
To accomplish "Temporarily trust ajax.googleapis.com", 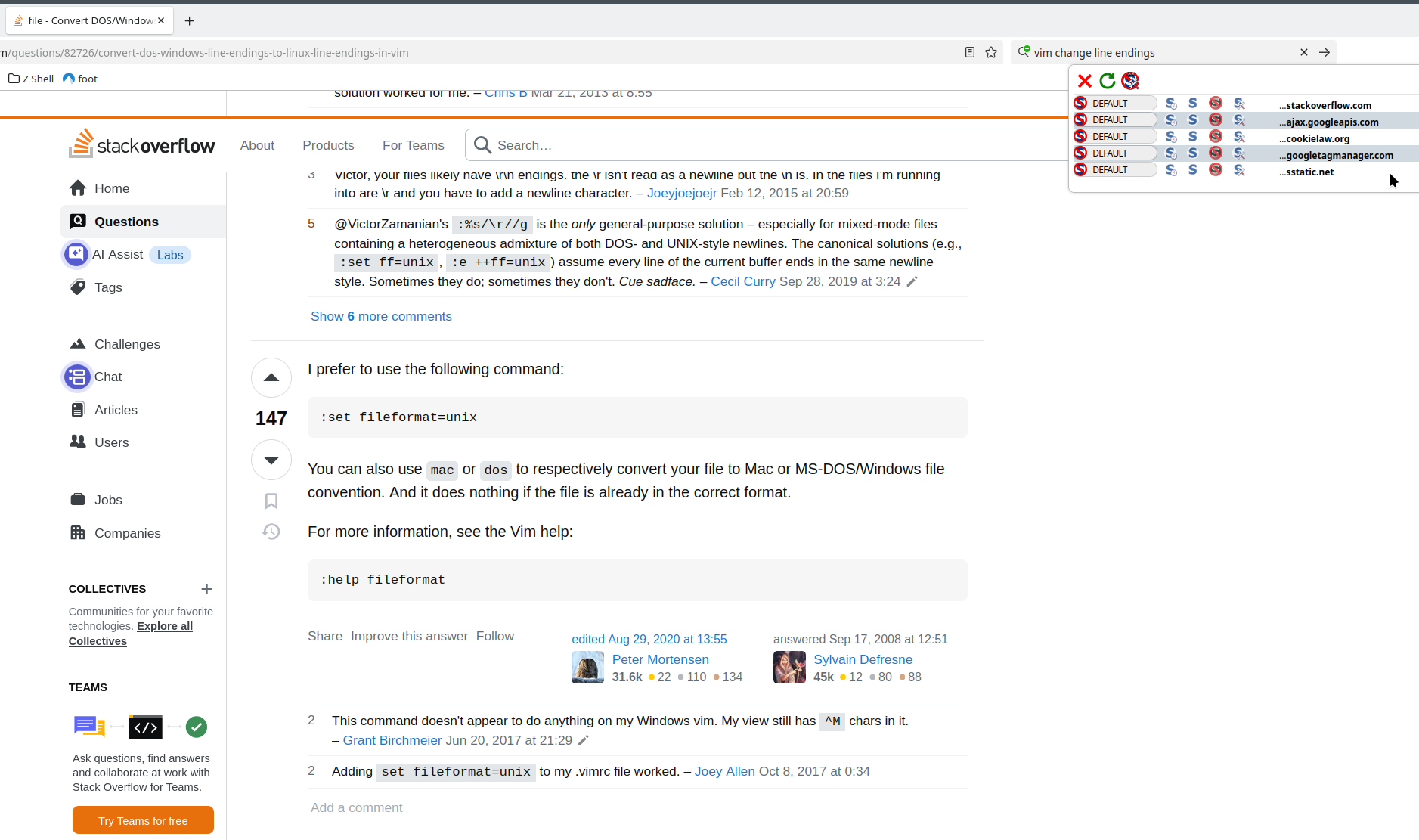I will [1172, 119].
